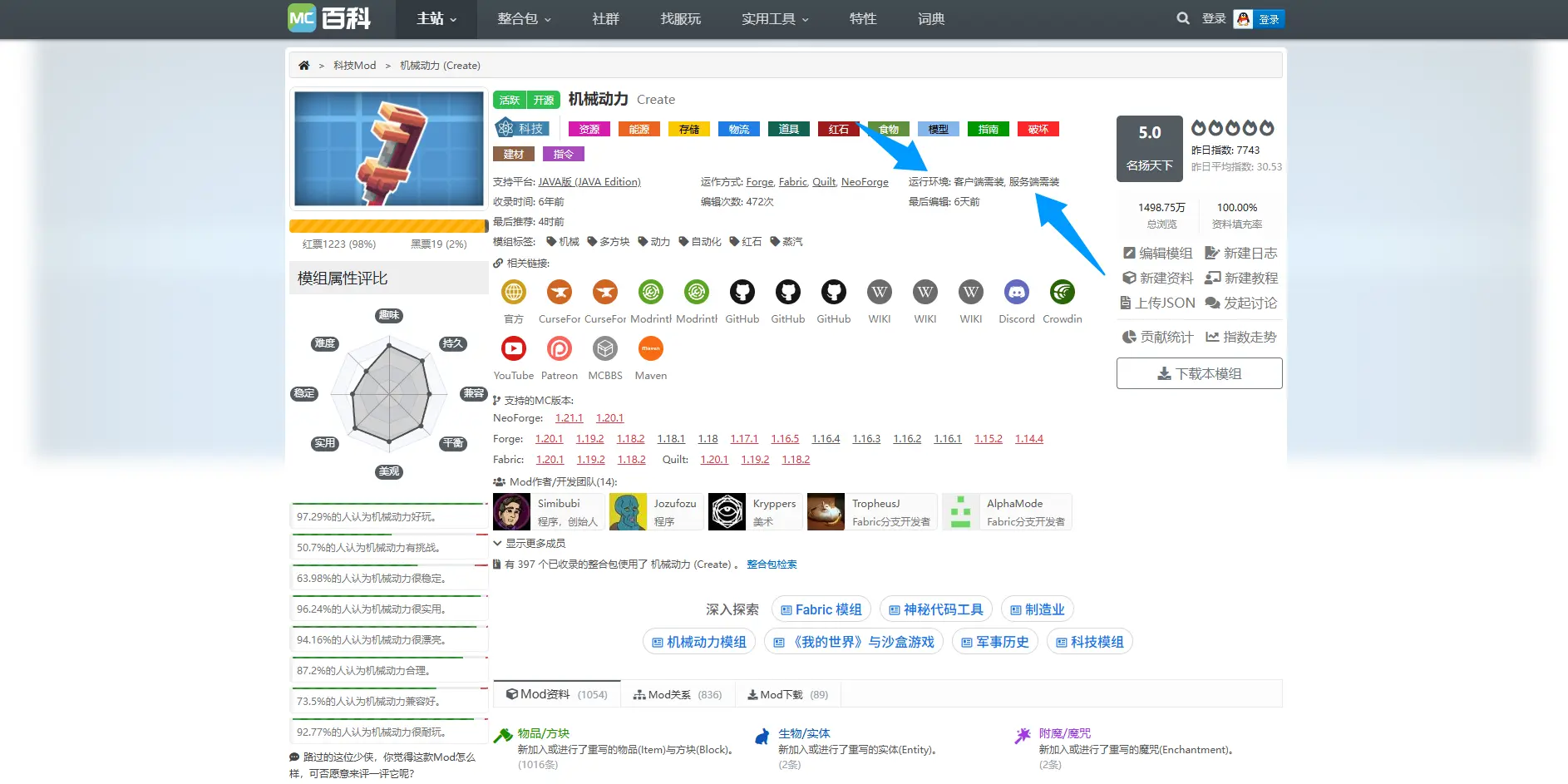Open the Discord link icon
The width and height of the screenshot is (1568, 784).
1017,292
